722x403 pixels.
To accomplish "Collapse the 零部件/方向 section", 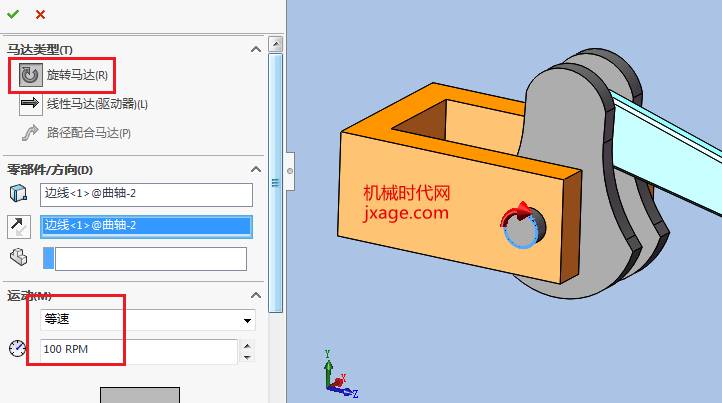I will point(255,169).
